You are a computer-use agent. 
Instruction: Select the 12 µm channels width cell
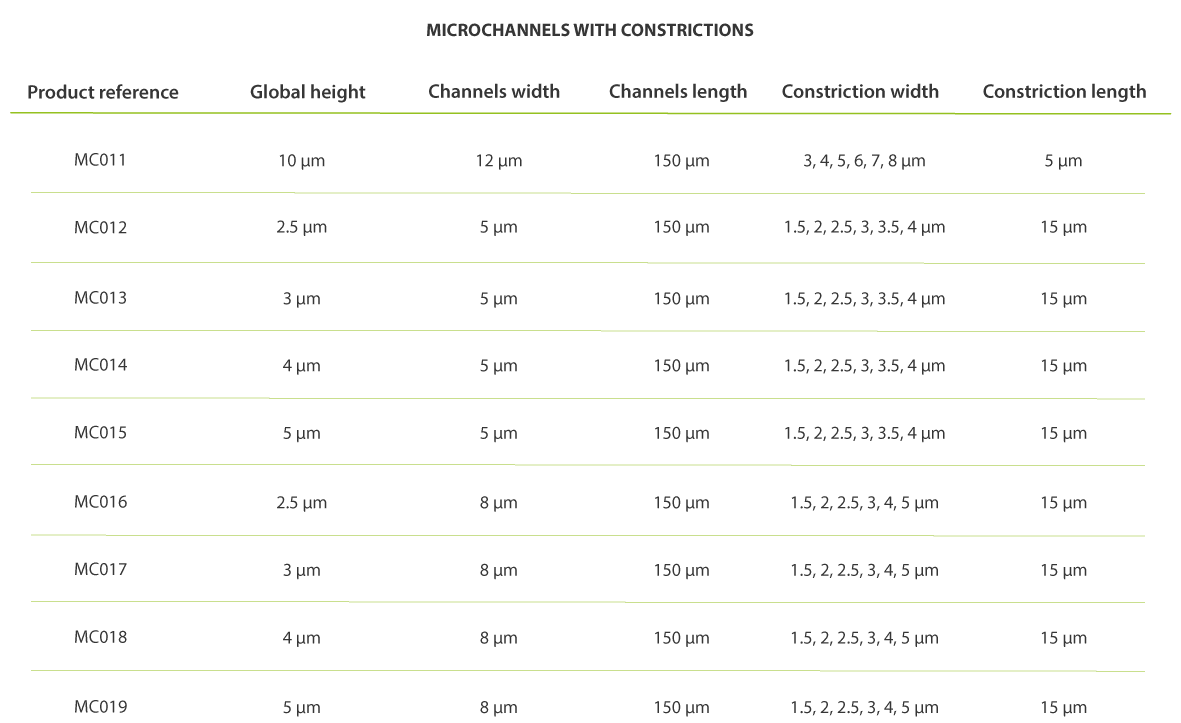tap(498, 160)
